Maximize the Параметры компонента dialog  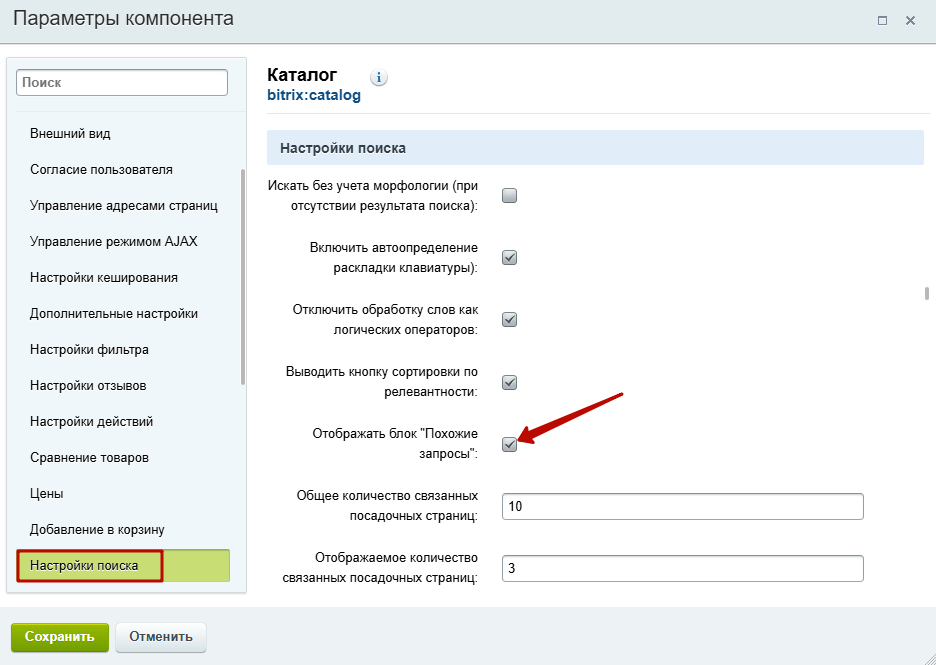point(882,20)
